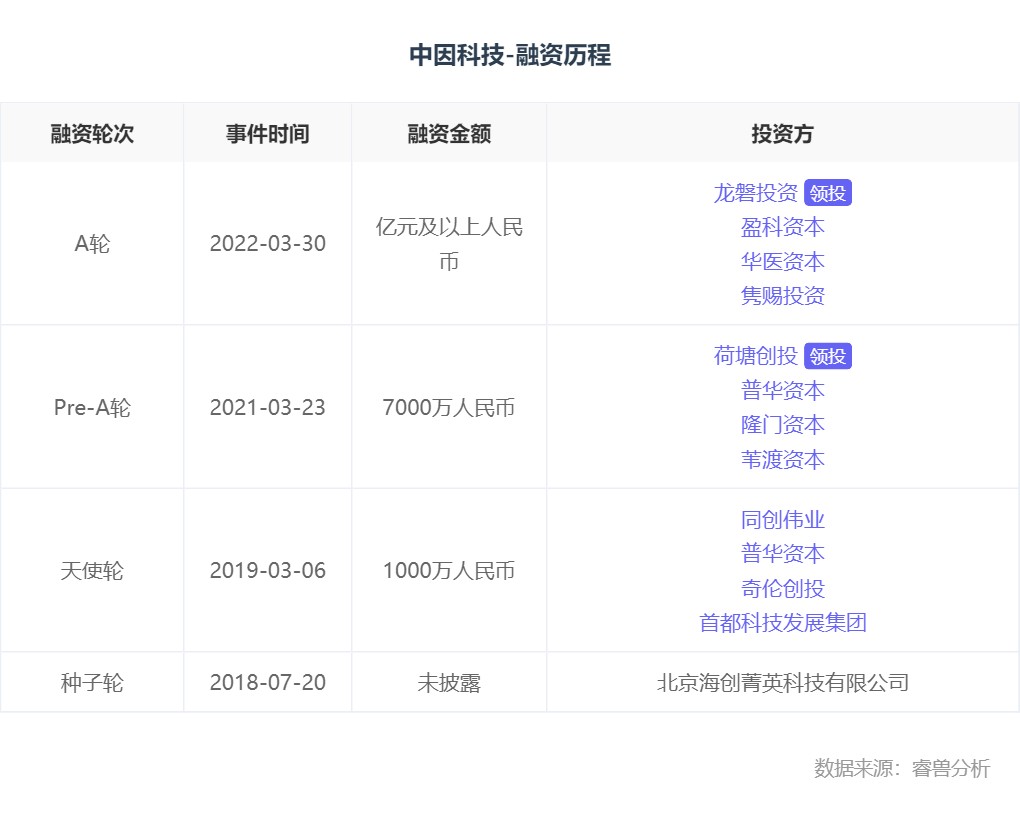Open the 隆门资本 investor link
The height and width of the screenshot is (822, 1020).
pyautogui.click(x=782, y=425)
